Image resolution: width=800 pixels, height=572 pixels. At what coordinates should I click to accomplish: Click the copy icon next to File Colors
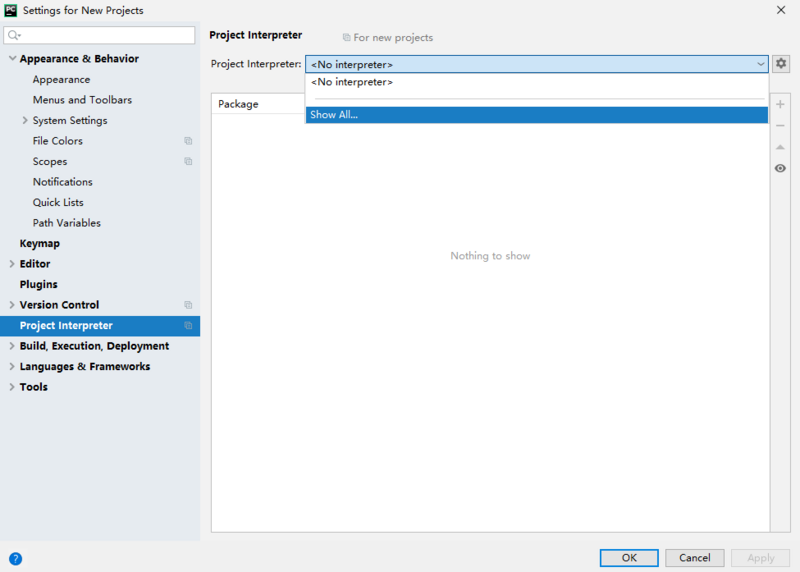click(188, 141)
